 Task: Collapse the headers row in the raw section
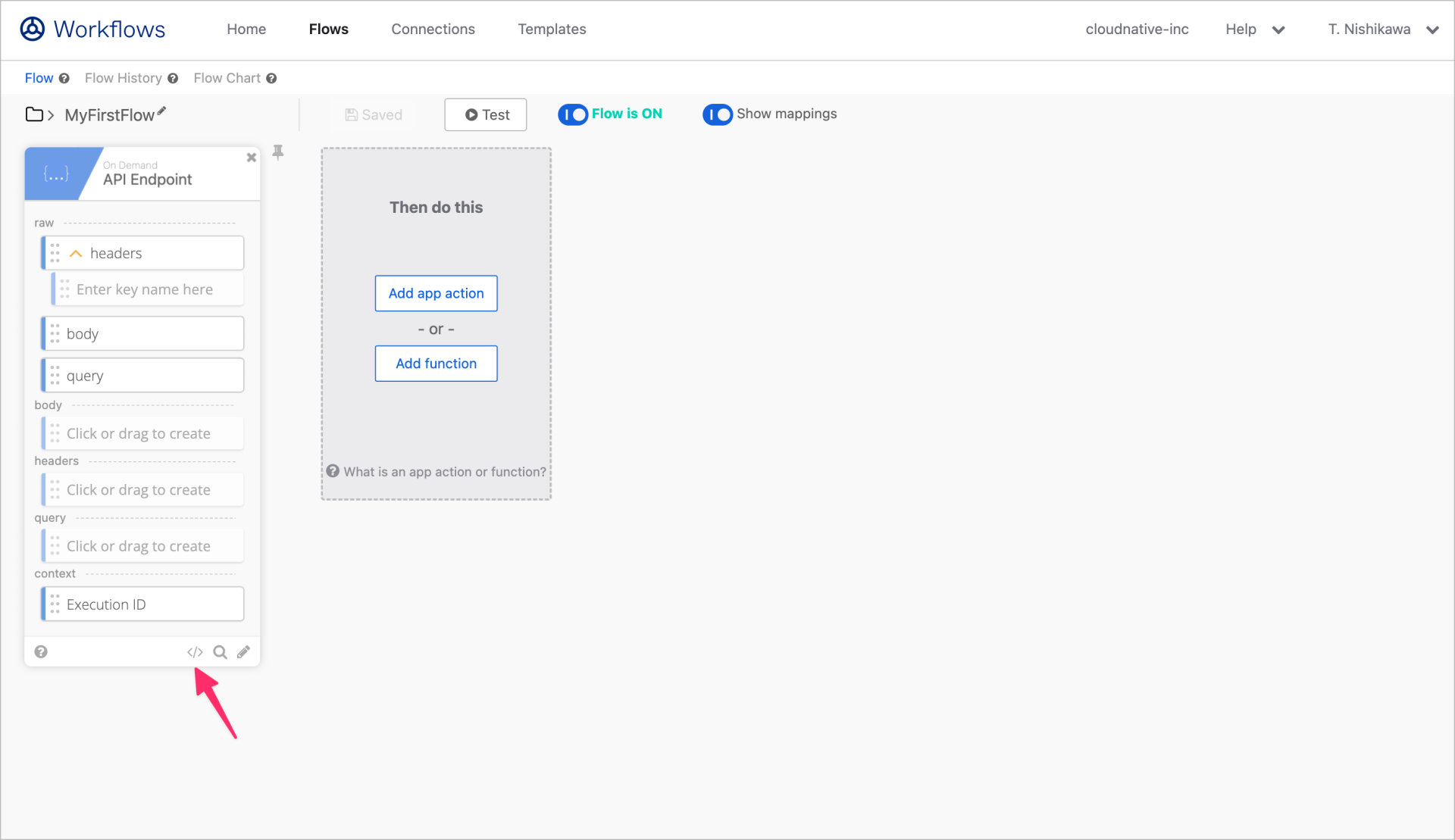pos(75,252)
